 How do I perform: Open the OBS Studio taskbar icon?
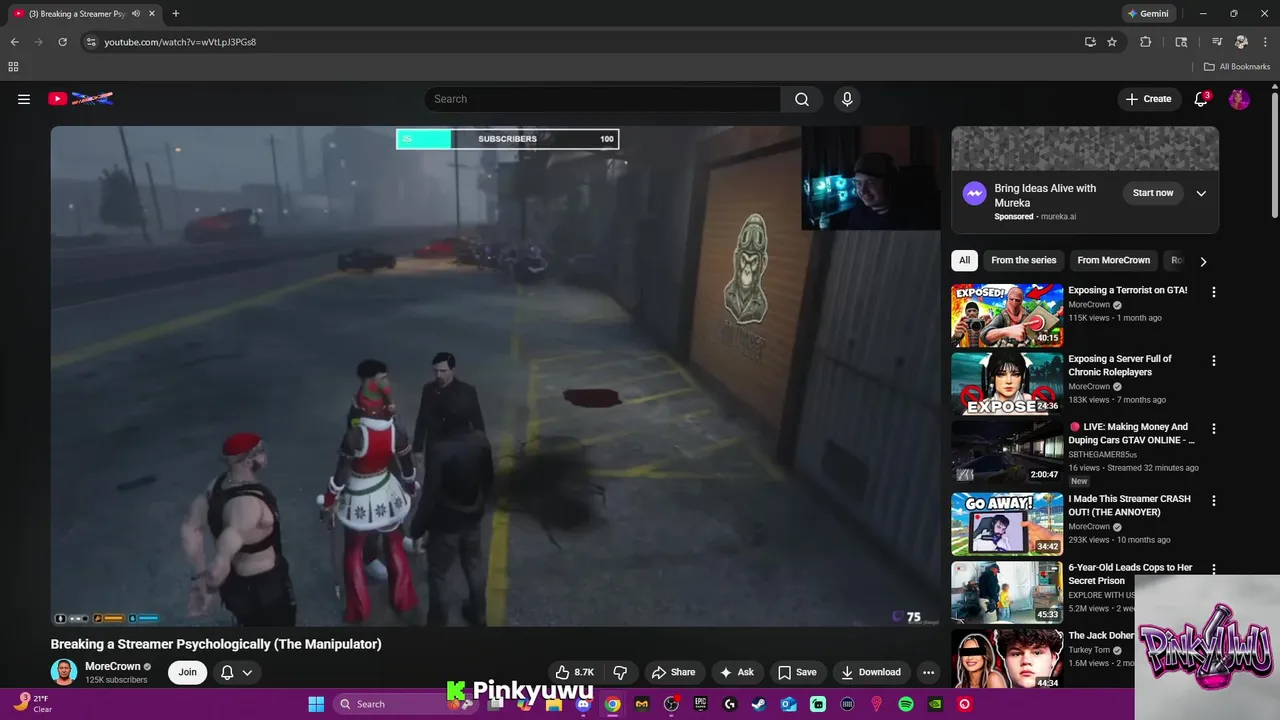671,704
